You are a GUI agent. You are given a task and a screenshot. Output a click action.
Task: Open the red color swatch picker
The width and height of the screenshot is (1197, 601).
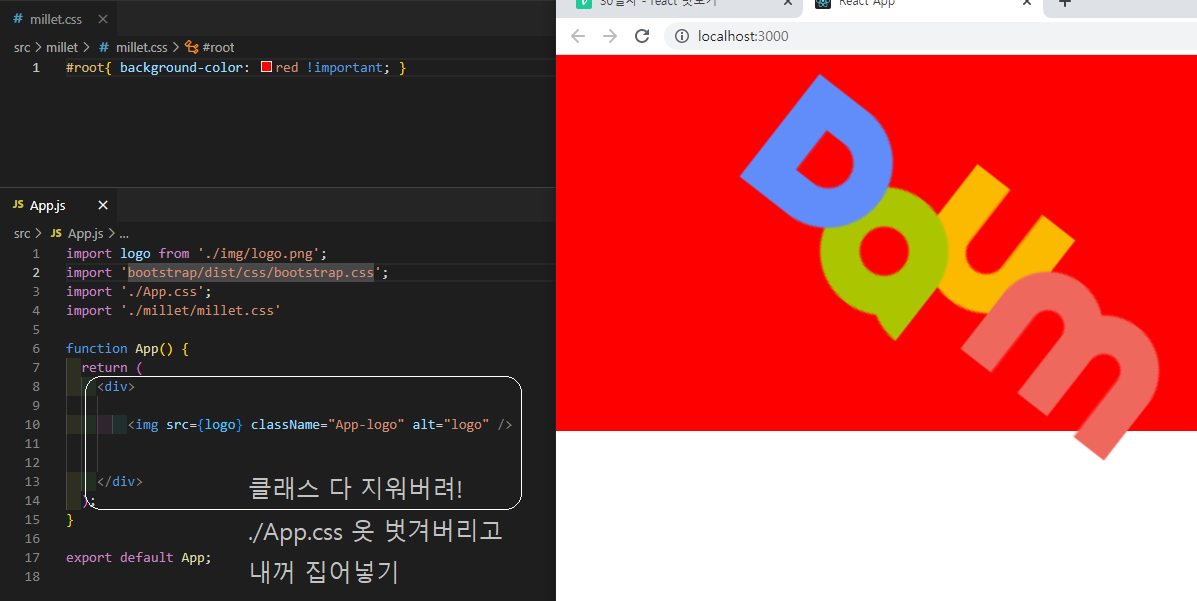pos(266,67)
